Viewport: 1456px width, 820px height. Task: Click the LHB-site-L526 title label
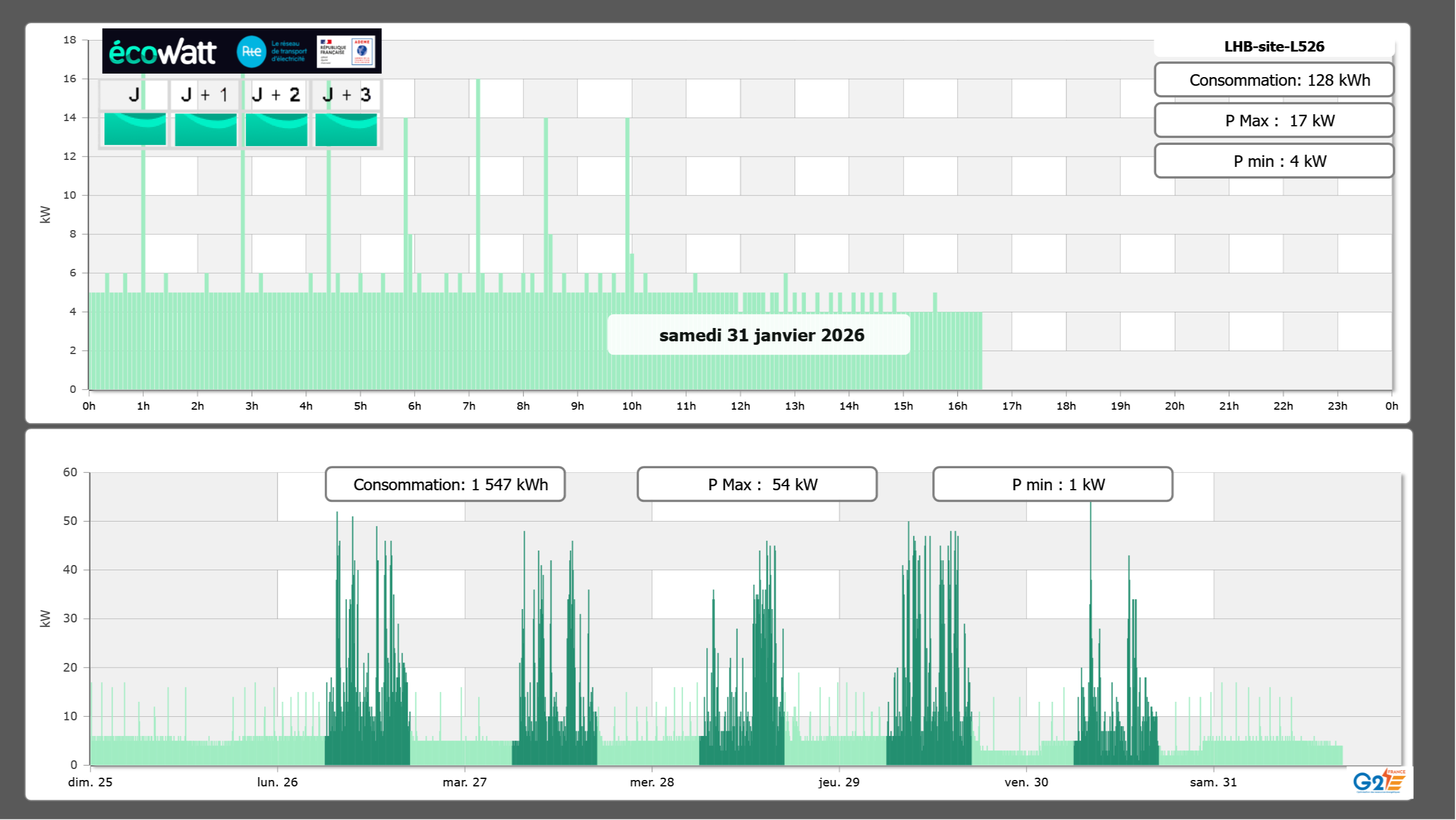coord(1274,46)
